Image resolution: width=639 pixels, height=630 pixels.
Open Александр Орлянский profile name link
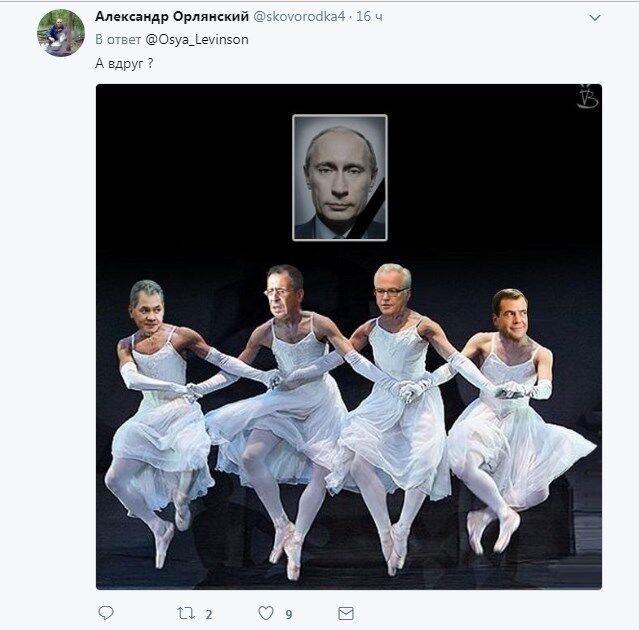point(172,16)
